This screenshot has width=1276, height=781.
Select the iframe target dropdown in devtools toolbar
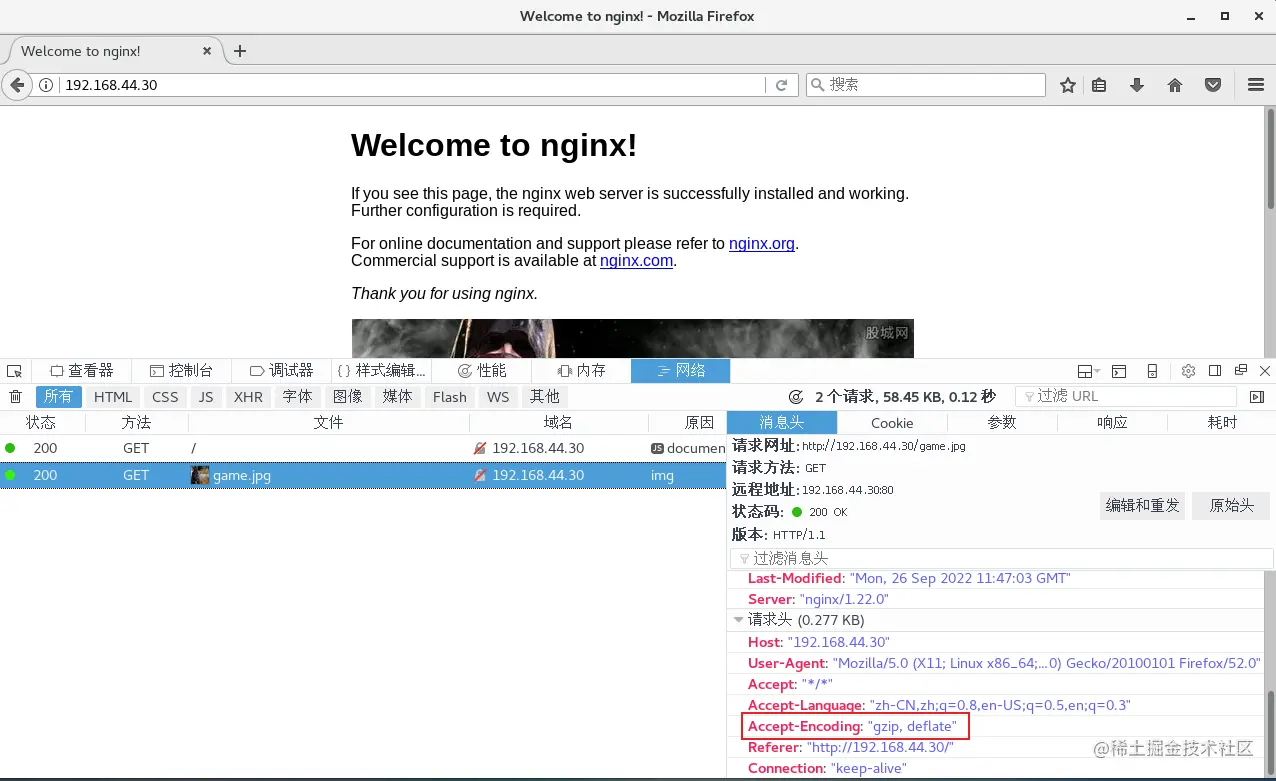[1088, 371]
